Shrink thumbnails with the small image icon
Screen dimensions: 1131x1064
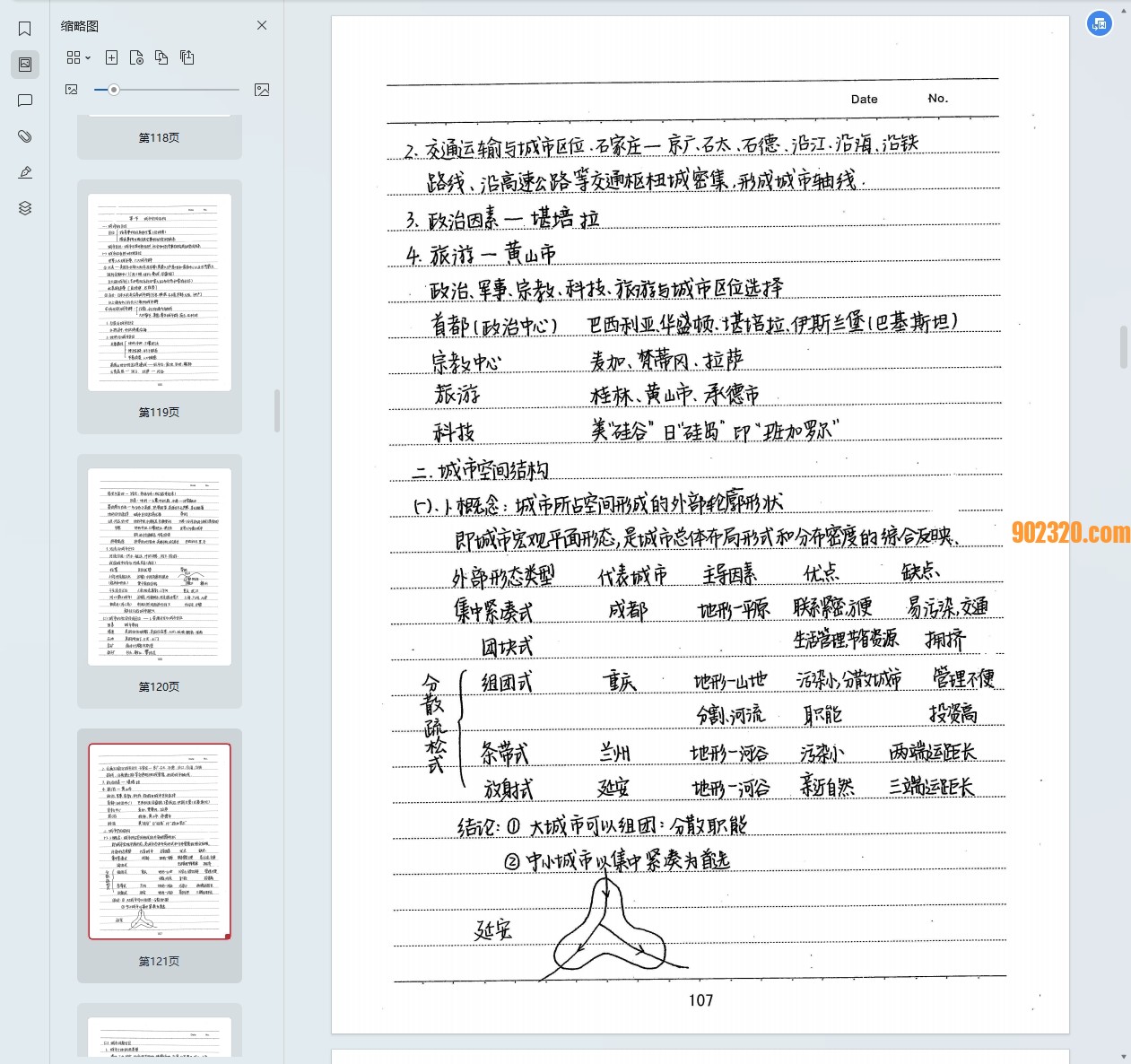point(72,90)
